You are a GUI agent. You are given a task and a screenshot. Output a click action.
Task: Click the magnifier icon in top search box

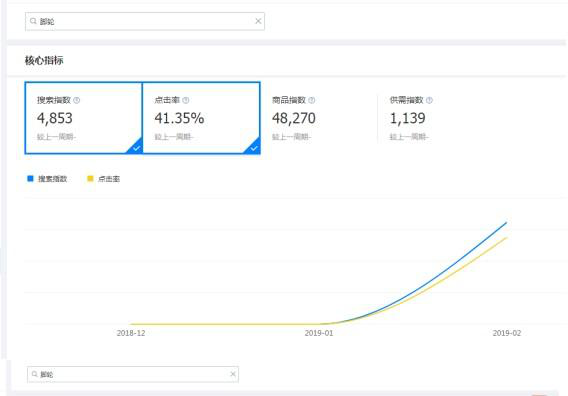point(33,21)
